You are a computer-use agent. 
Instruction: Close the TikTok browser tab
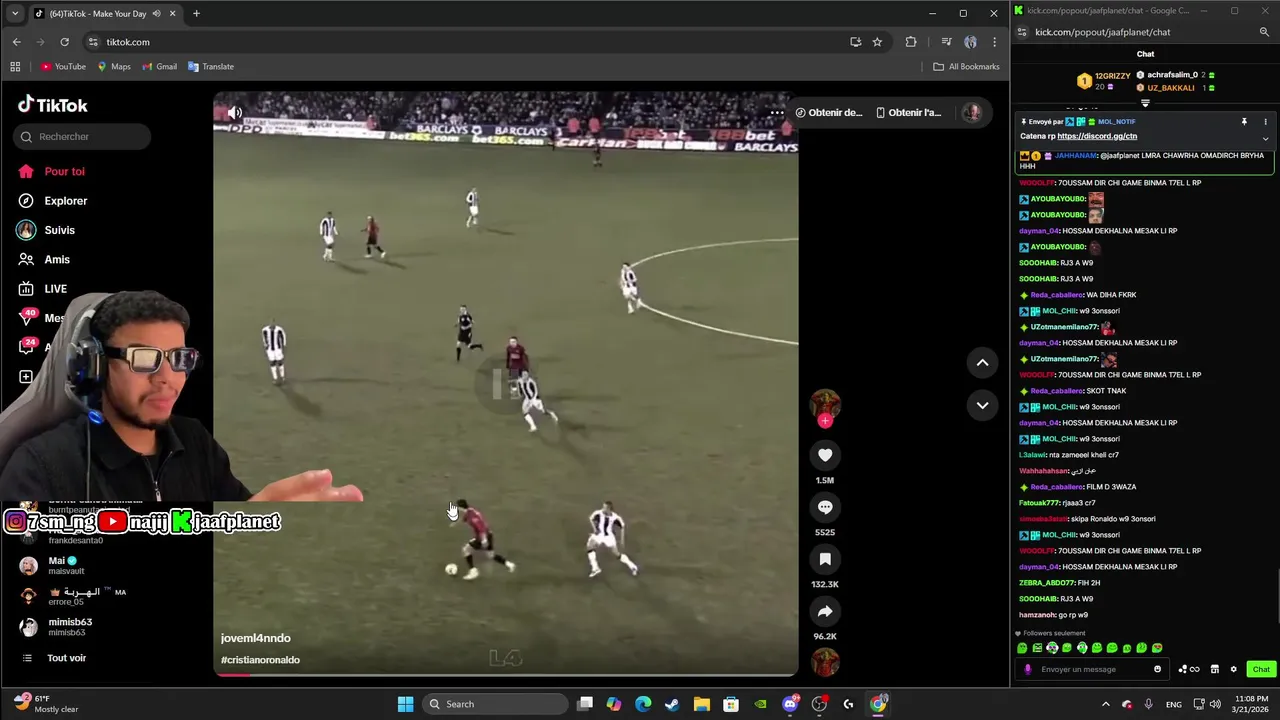(x=173, y=13)
